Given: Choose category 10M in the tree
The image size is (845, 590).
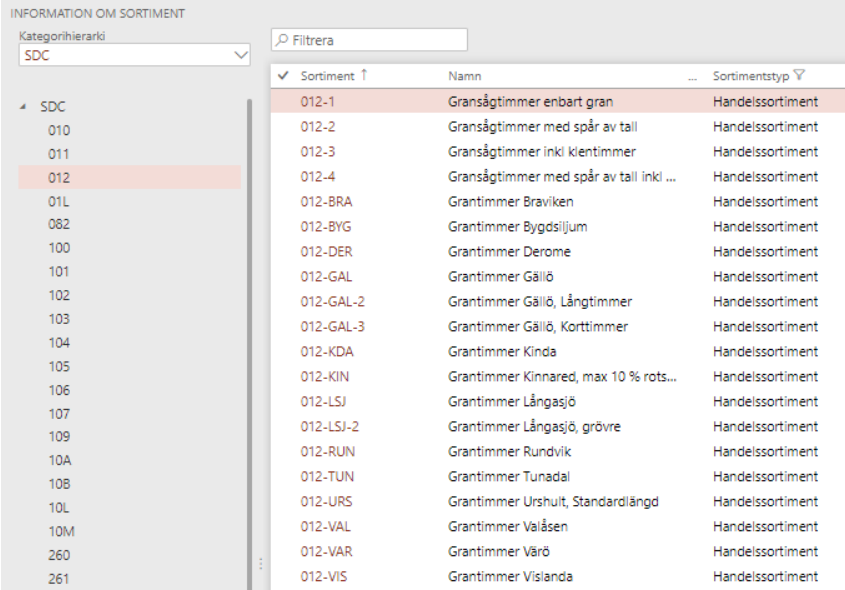Looking at the screenshot, I should [60, 531].
